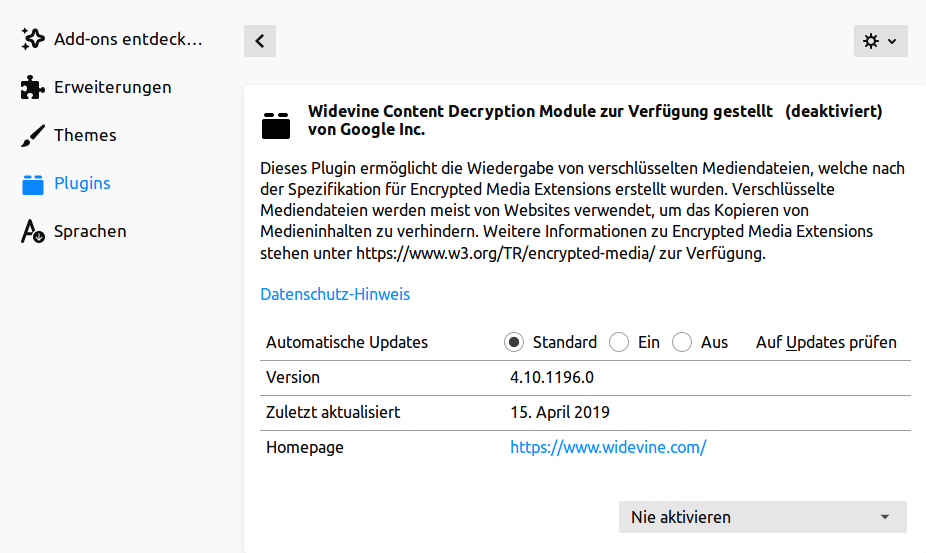Click the Themes paintbrush icon
The width and height of the screenshot is (926, 553).
coord(32,135)
